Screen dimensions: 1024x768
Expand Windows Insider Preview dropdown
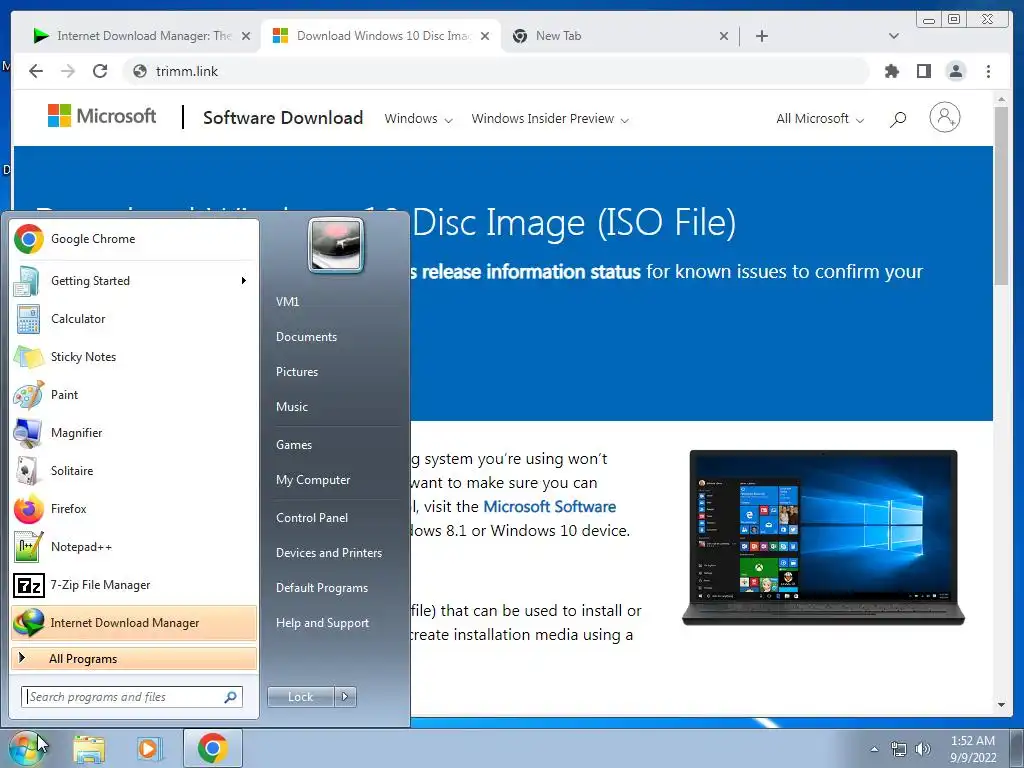coord(550,119)
